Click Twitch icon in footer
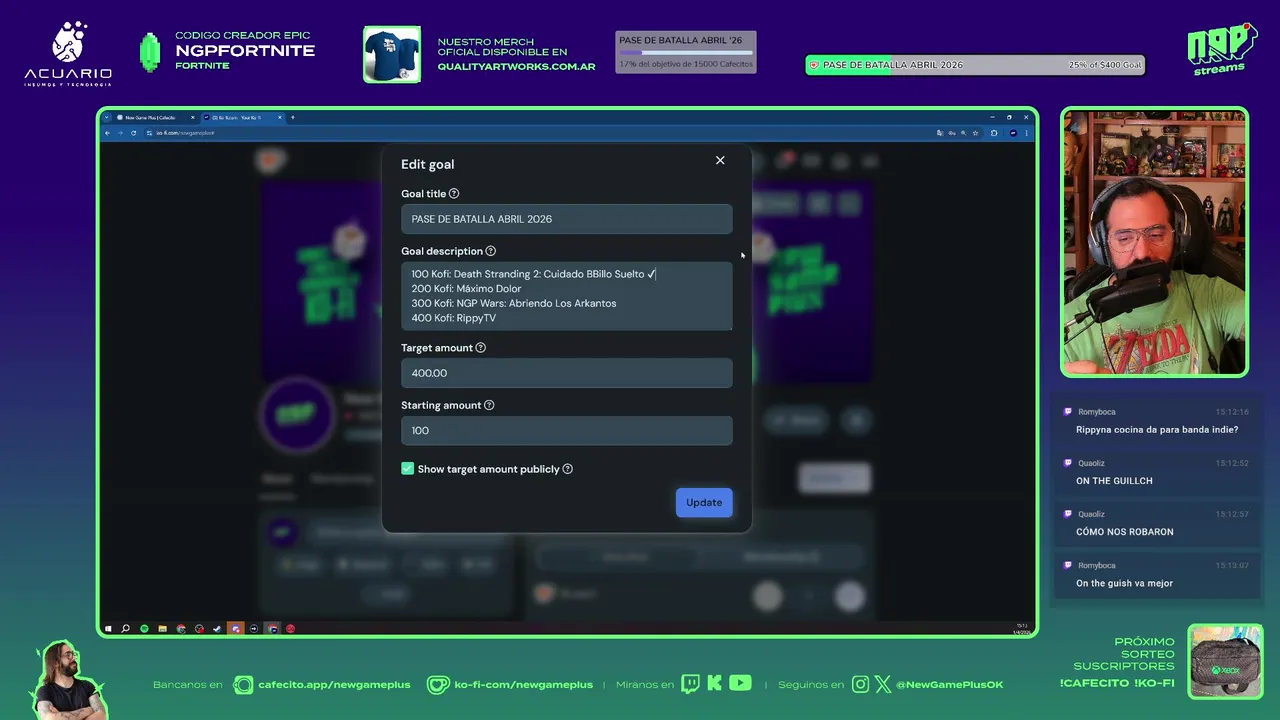 690,684
